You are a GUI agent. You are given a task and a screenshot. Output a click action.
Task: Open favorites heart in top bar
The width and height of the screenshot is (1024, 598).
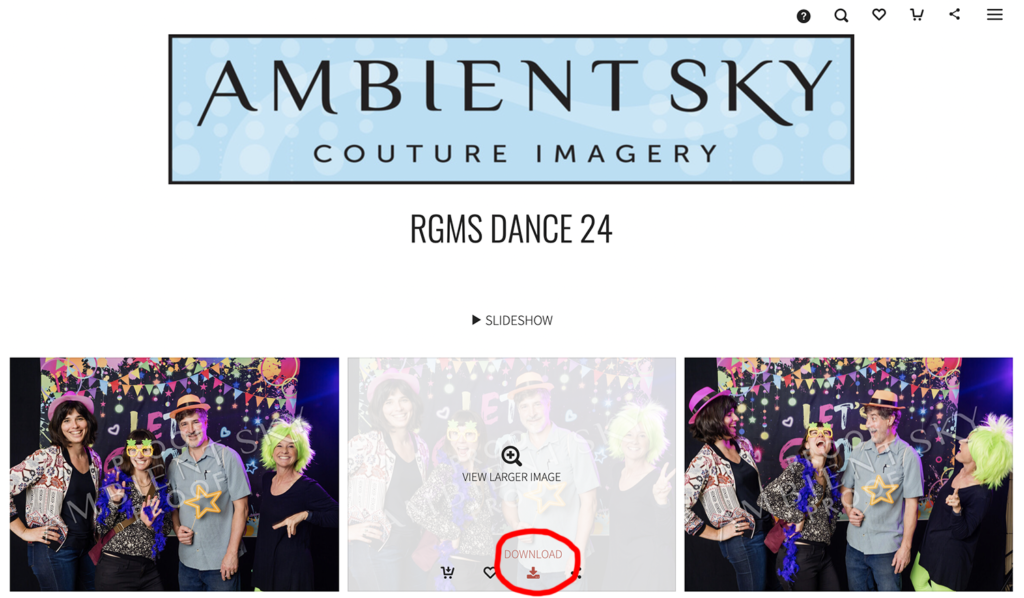pyautogui.click(x=879, y=14)
